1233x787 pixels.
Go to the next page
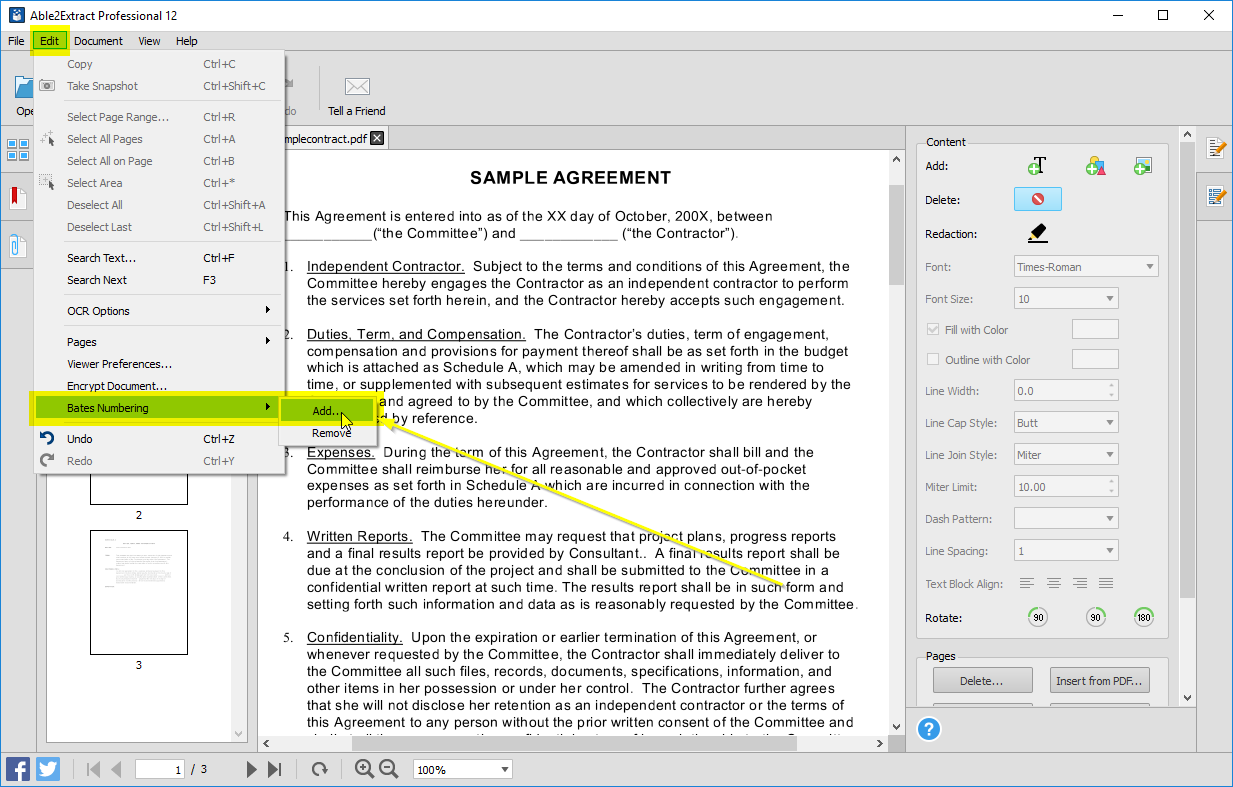(252, 769)
